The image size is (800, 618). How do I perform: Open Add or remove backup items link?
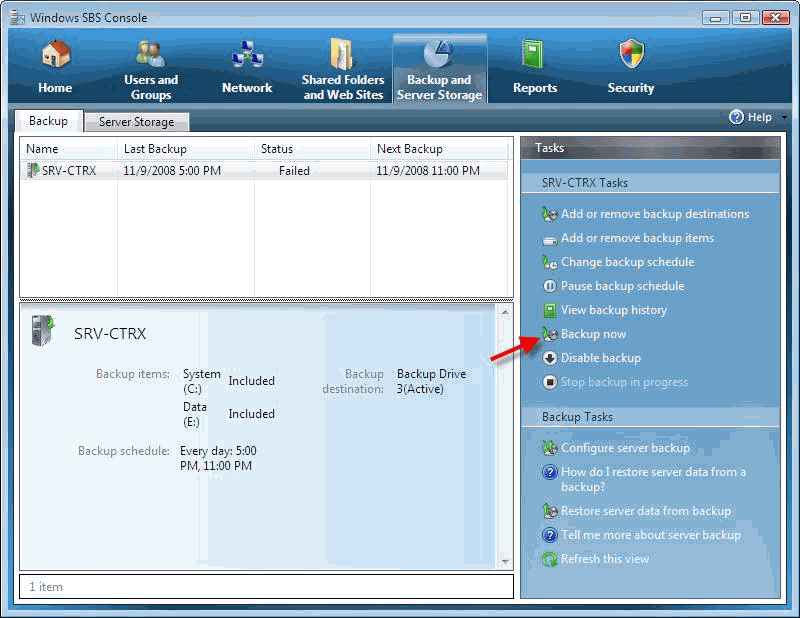pos(637,238)
